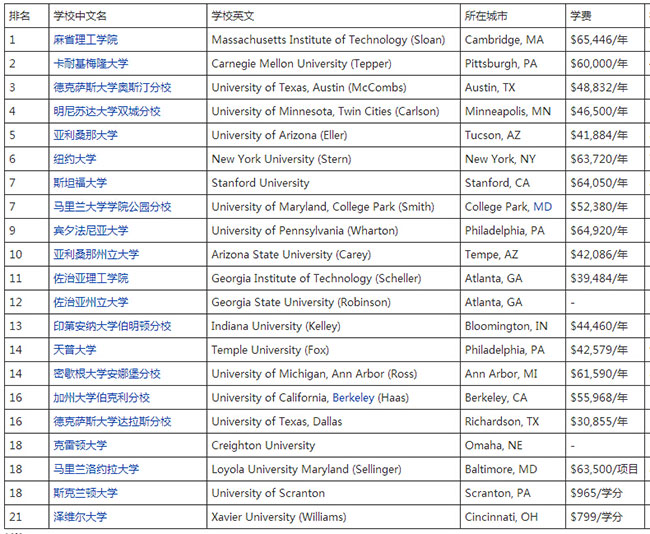Click the 斯坦福大学 link
Image resolution: width=650 pixels, height=534 pixels.
80,183
